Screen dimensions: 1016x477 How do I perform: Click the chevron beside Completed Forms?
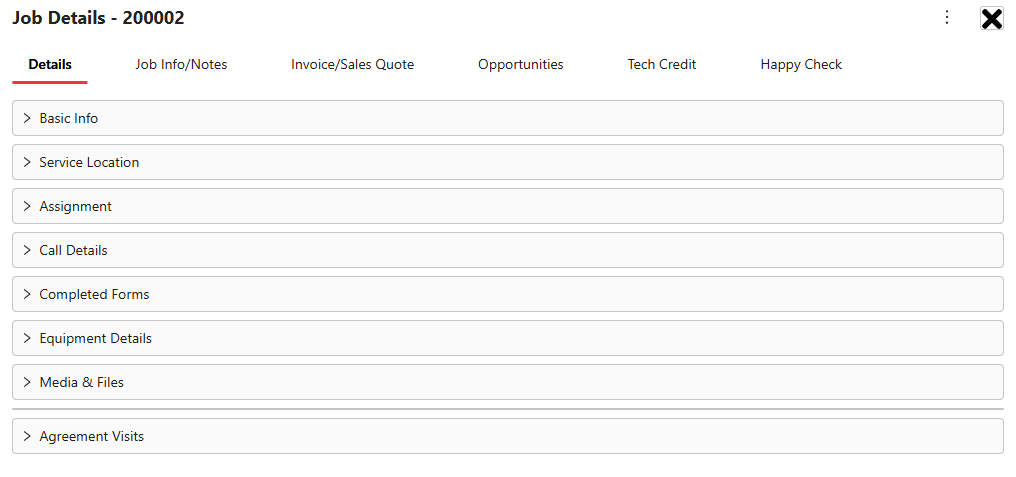27,294
